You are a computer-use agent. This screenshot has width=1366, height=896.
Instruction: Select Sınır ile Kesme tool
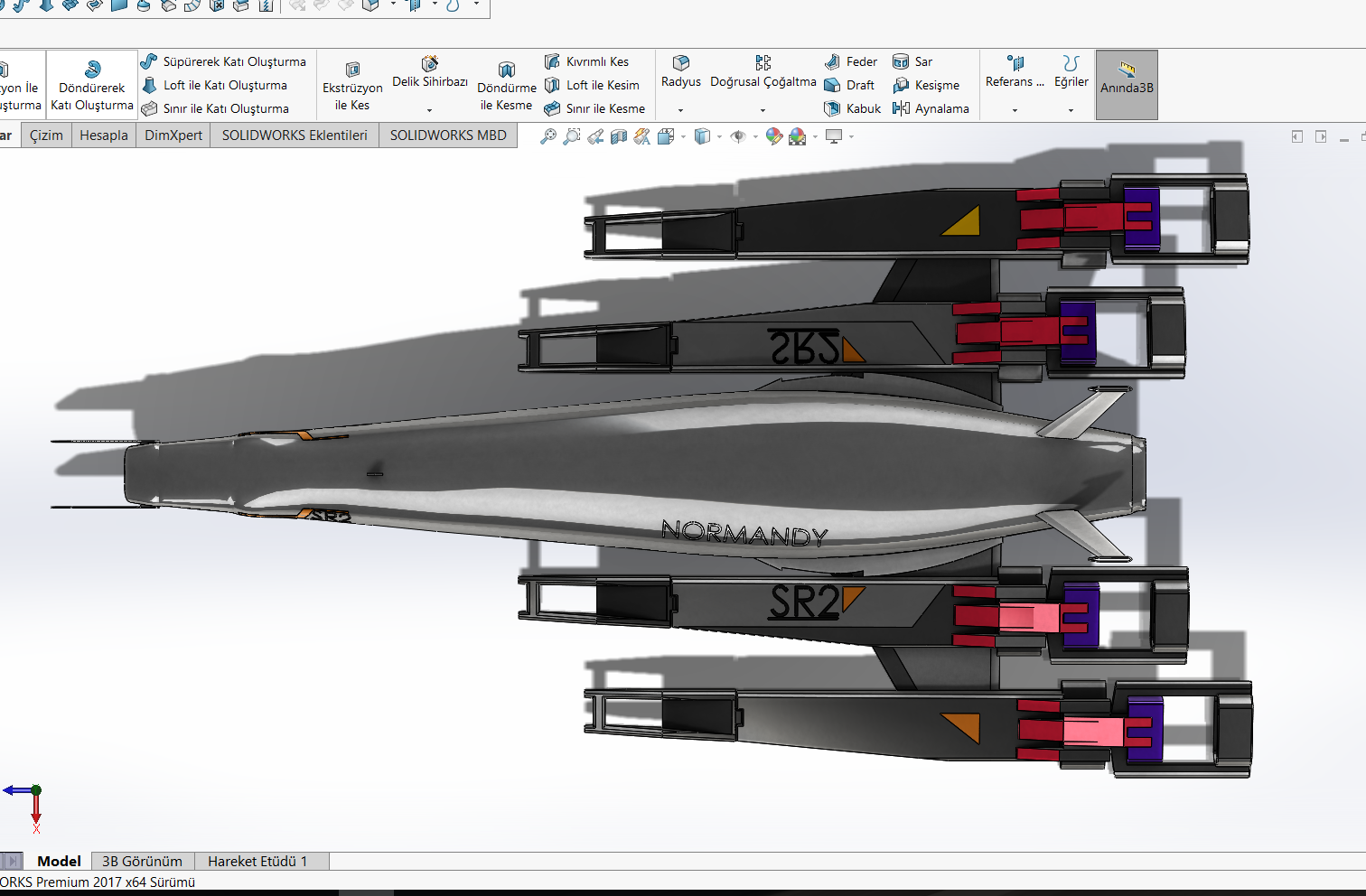coord(594,108)
